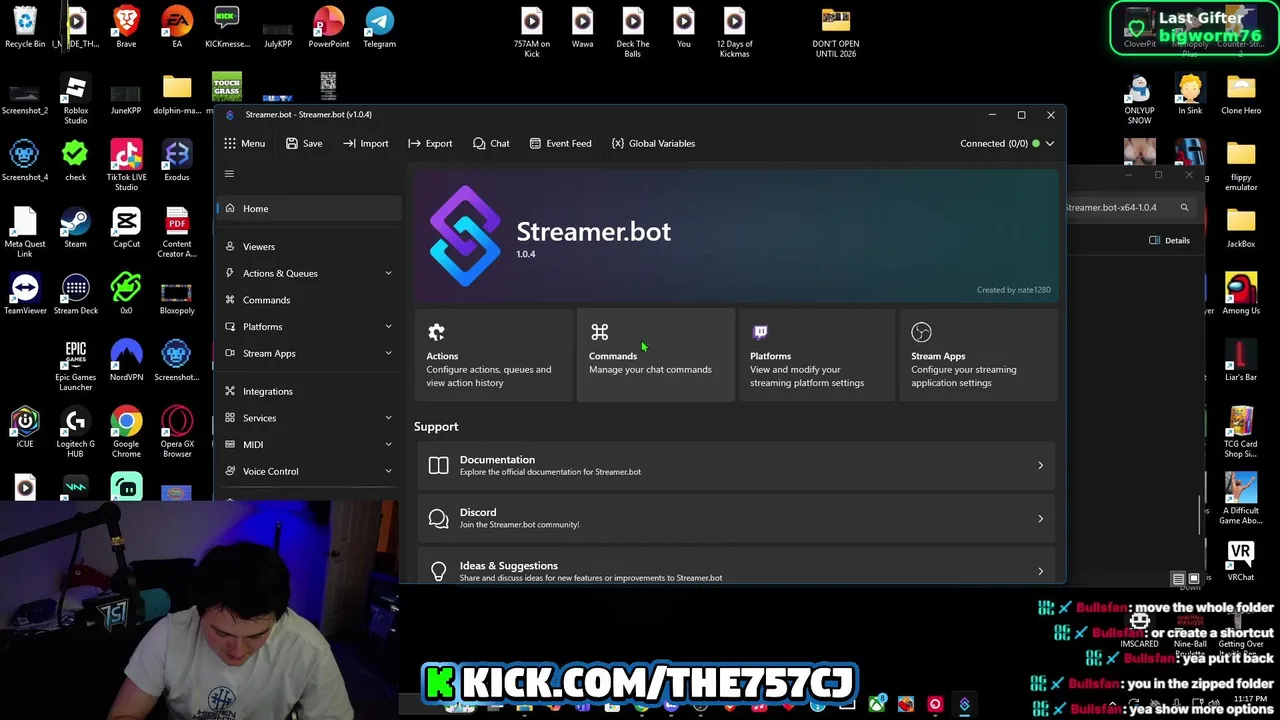Viewport: 1280px width, 720px height.
Task: Select the Content Creator PDF desktop file
Action: click(177, 232)
